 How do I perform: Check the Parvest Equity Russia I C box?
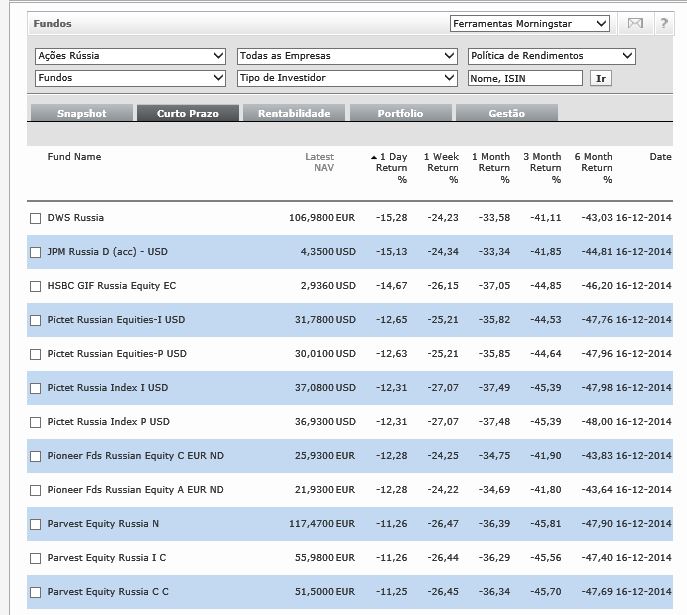tap(35, 558)
